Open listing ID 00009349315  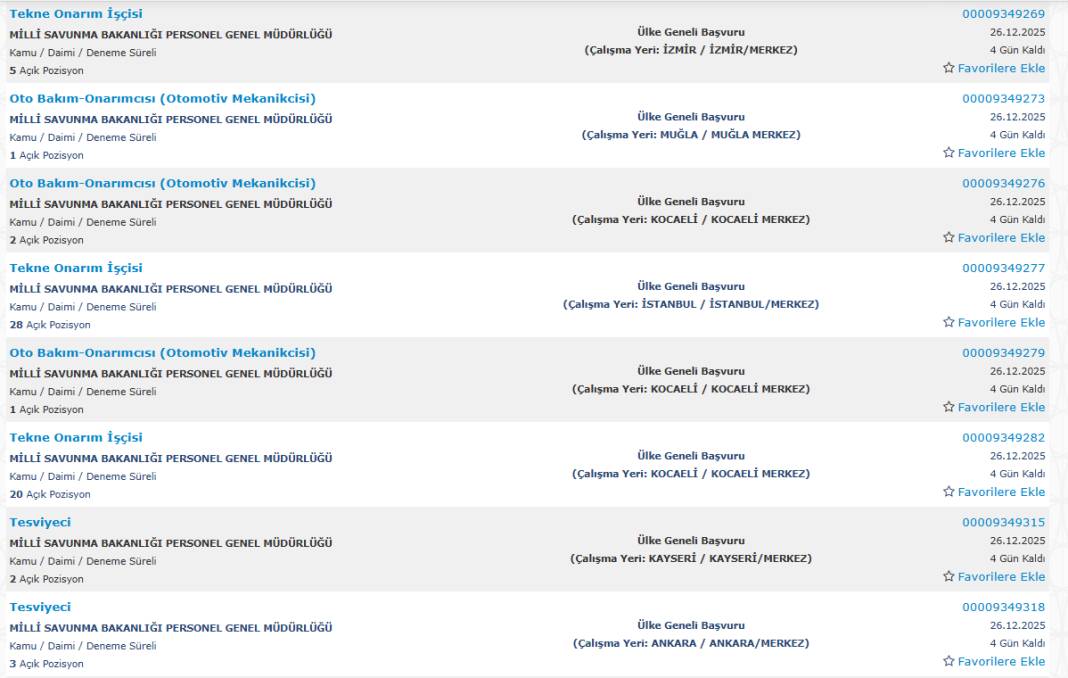(x=1003, y=523)
